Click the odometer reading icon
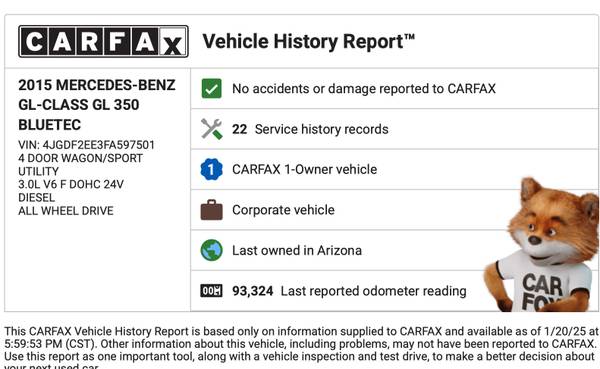 click(x=211, y=291)
